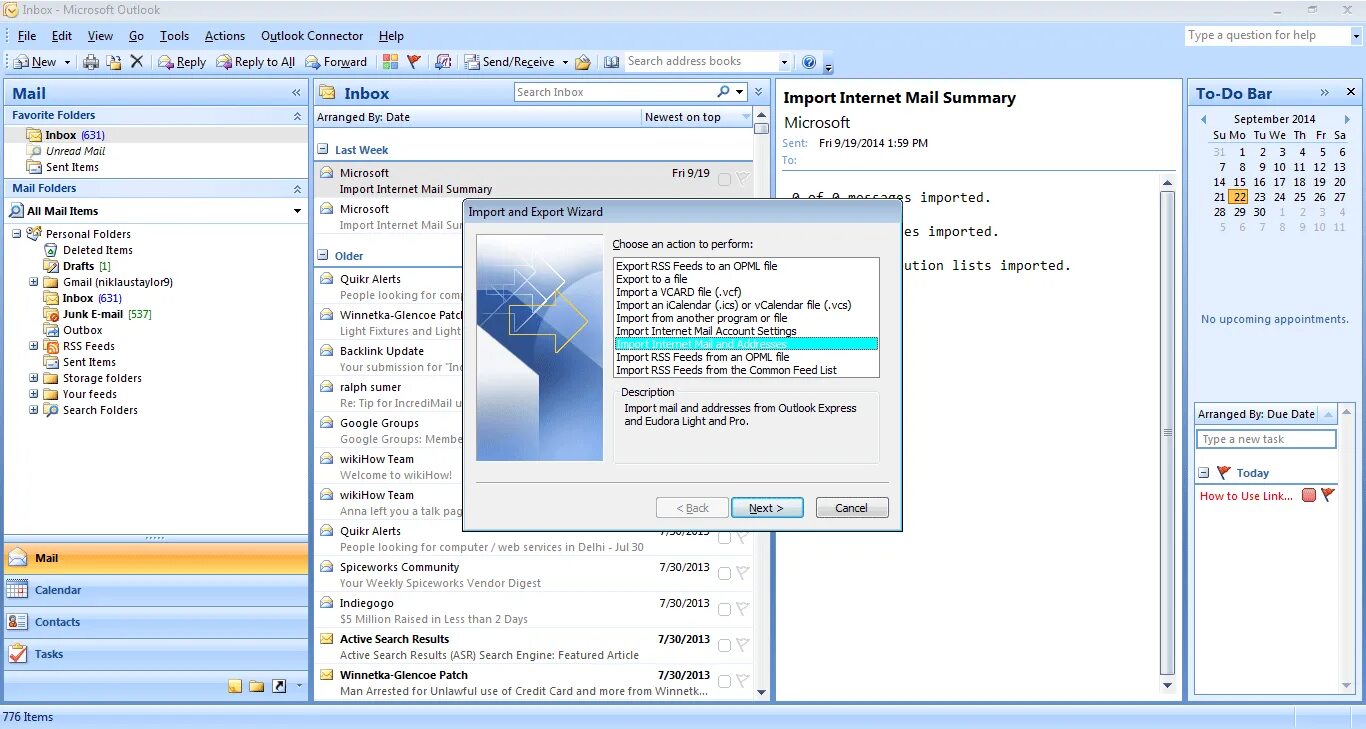
Task: Toggle category box for Spiceworks Community message
Action: click(724, 574)
